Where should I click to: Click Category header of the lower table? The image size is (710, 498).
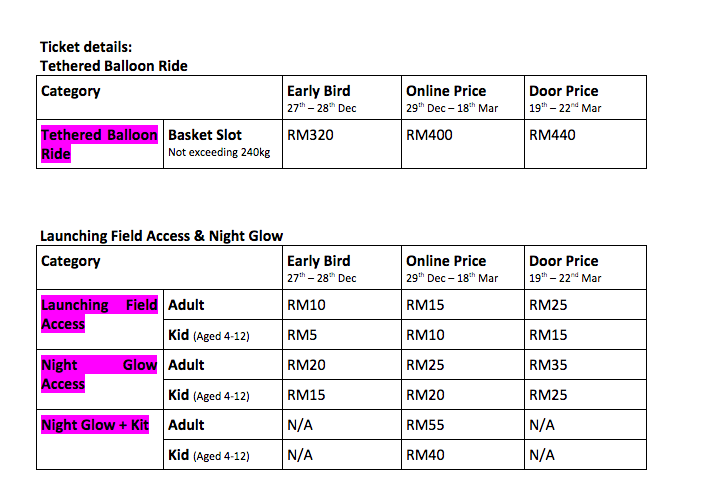(x=71, y=261)
